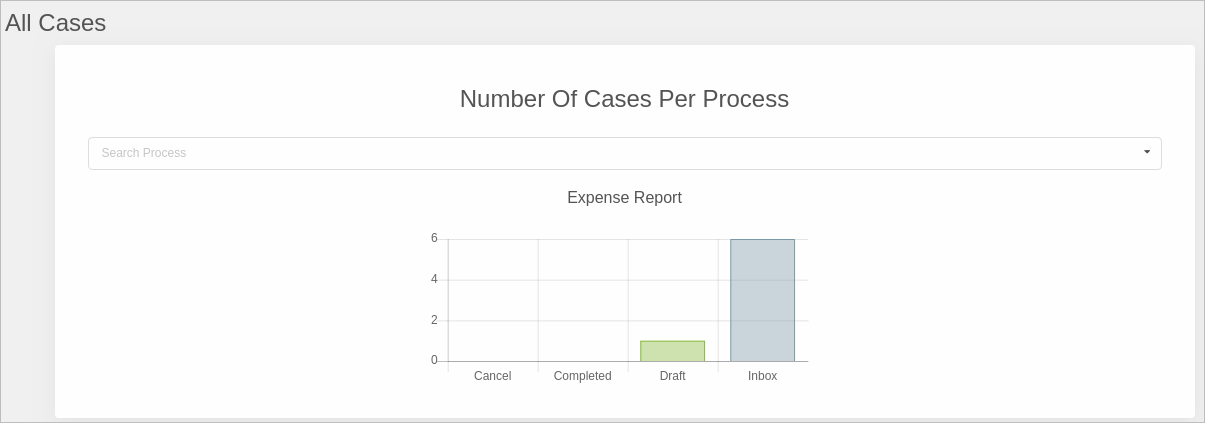Click the y-axis value 2 label
The width and height of the screenshot is (1205, 423).
coord(434,320)
